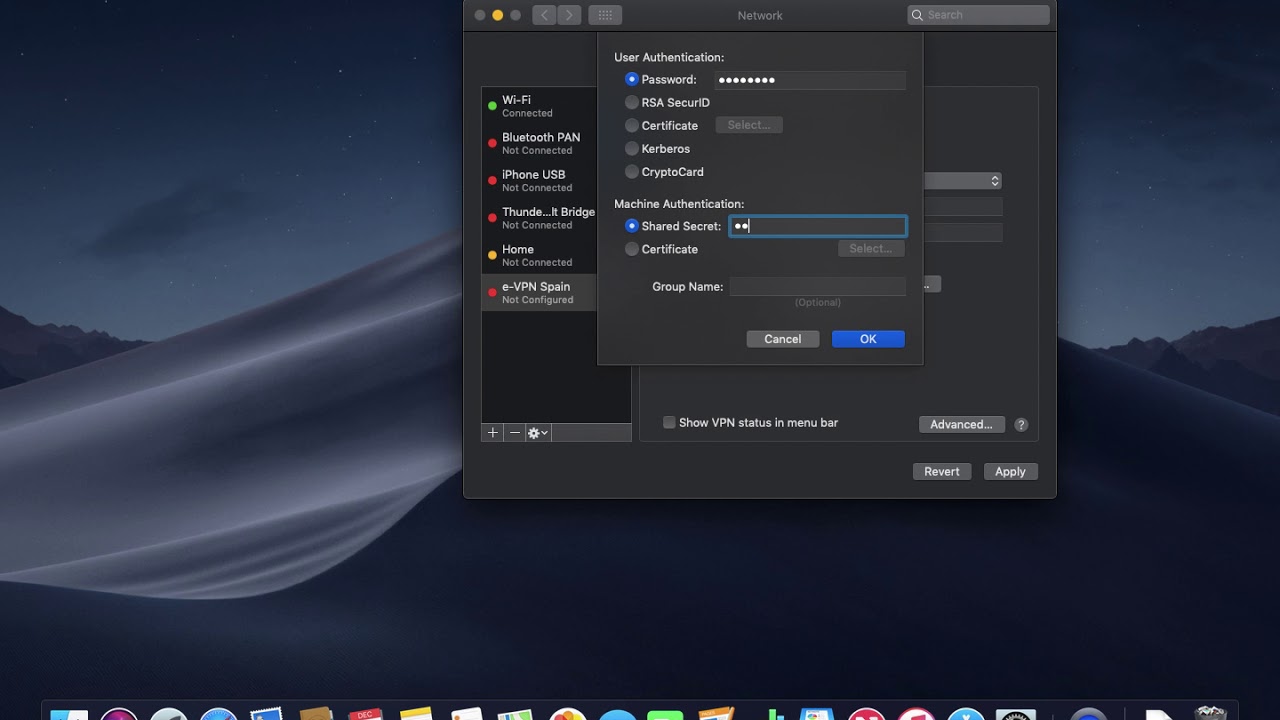1280x720 pixels.
Task: Select Bluetooth PAN service
Action: (539, 143)
